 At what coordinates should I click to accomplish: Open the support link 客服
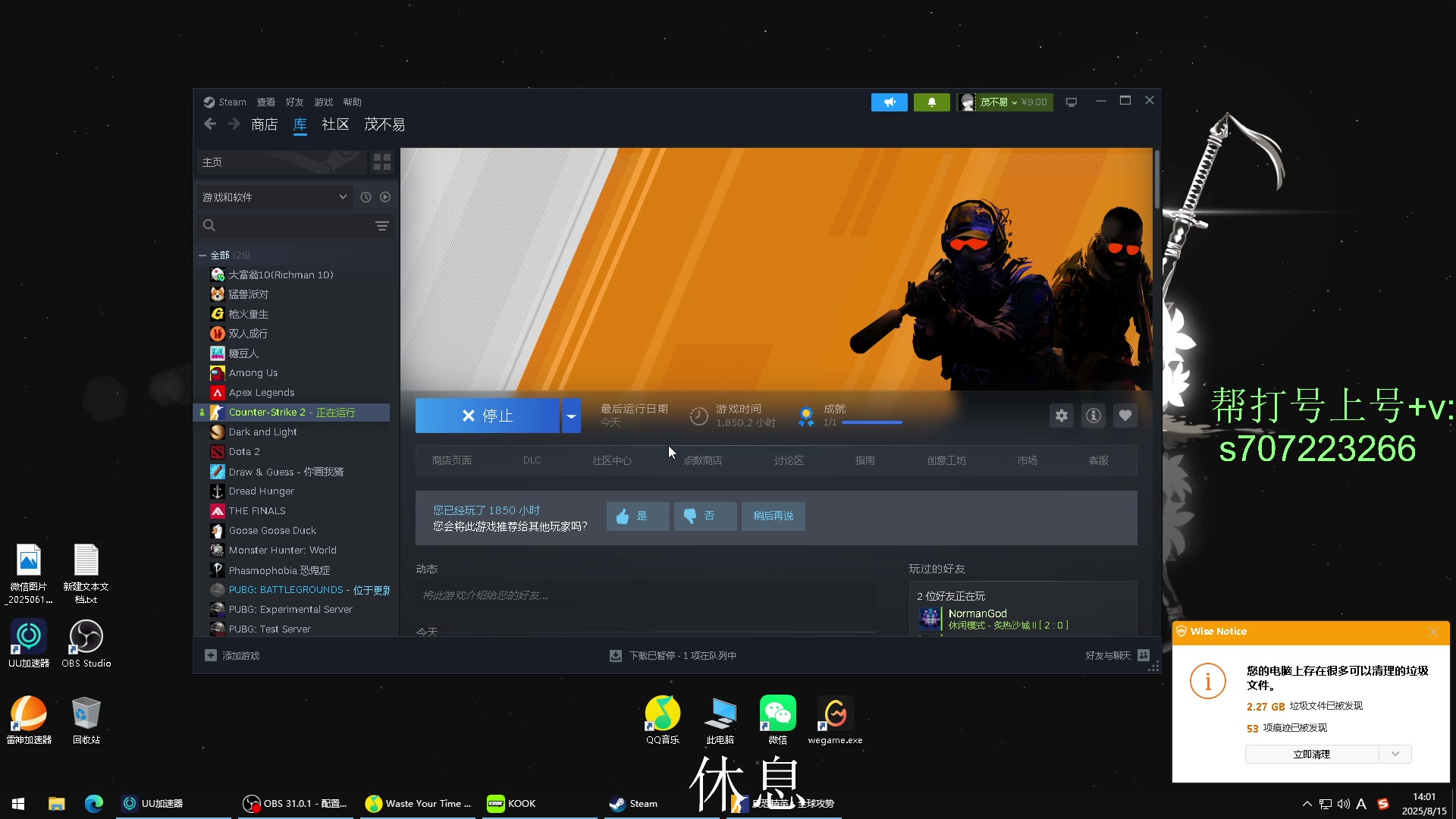point(1099,461)
